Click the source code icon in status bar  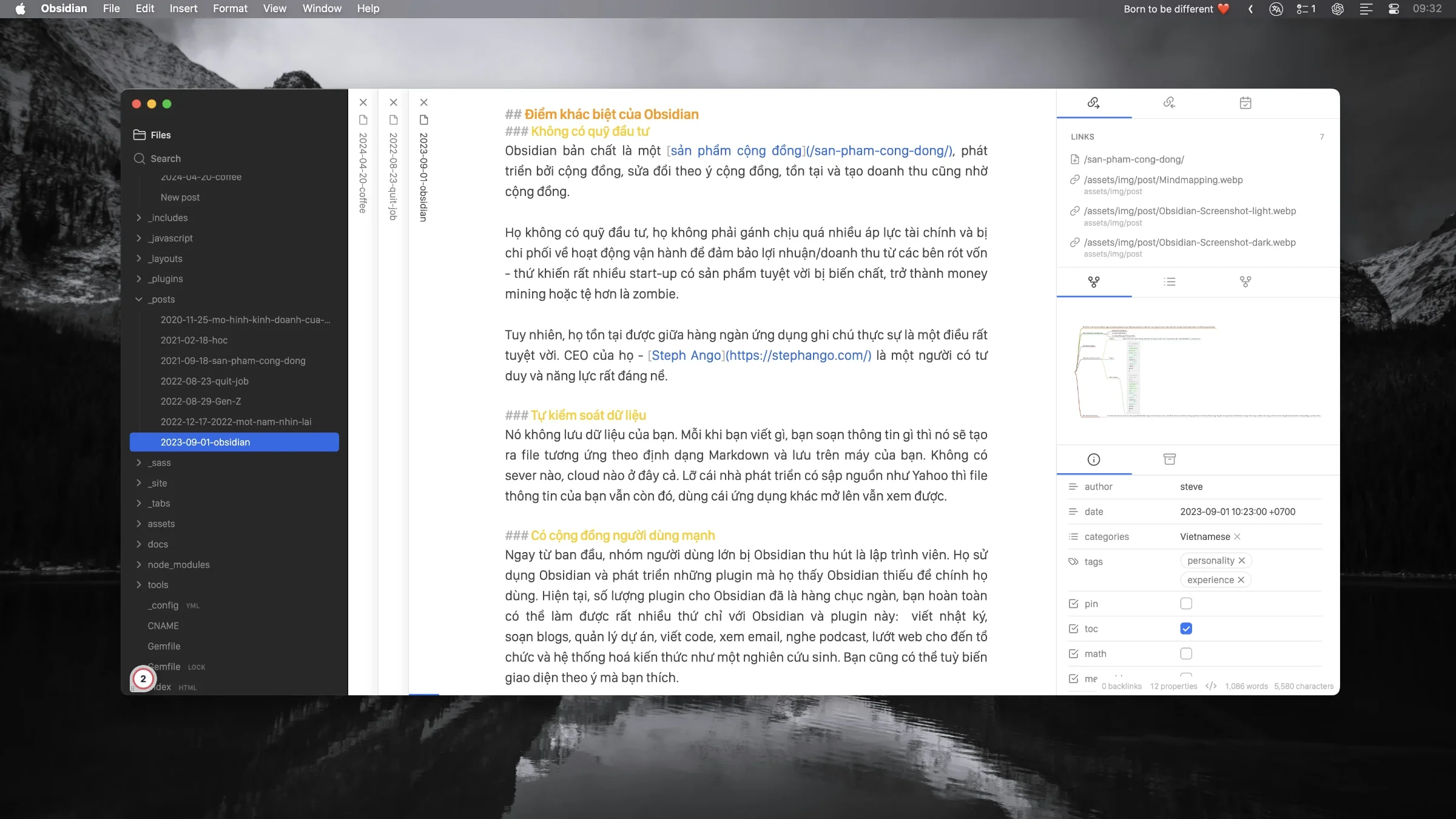point(1211,686)
